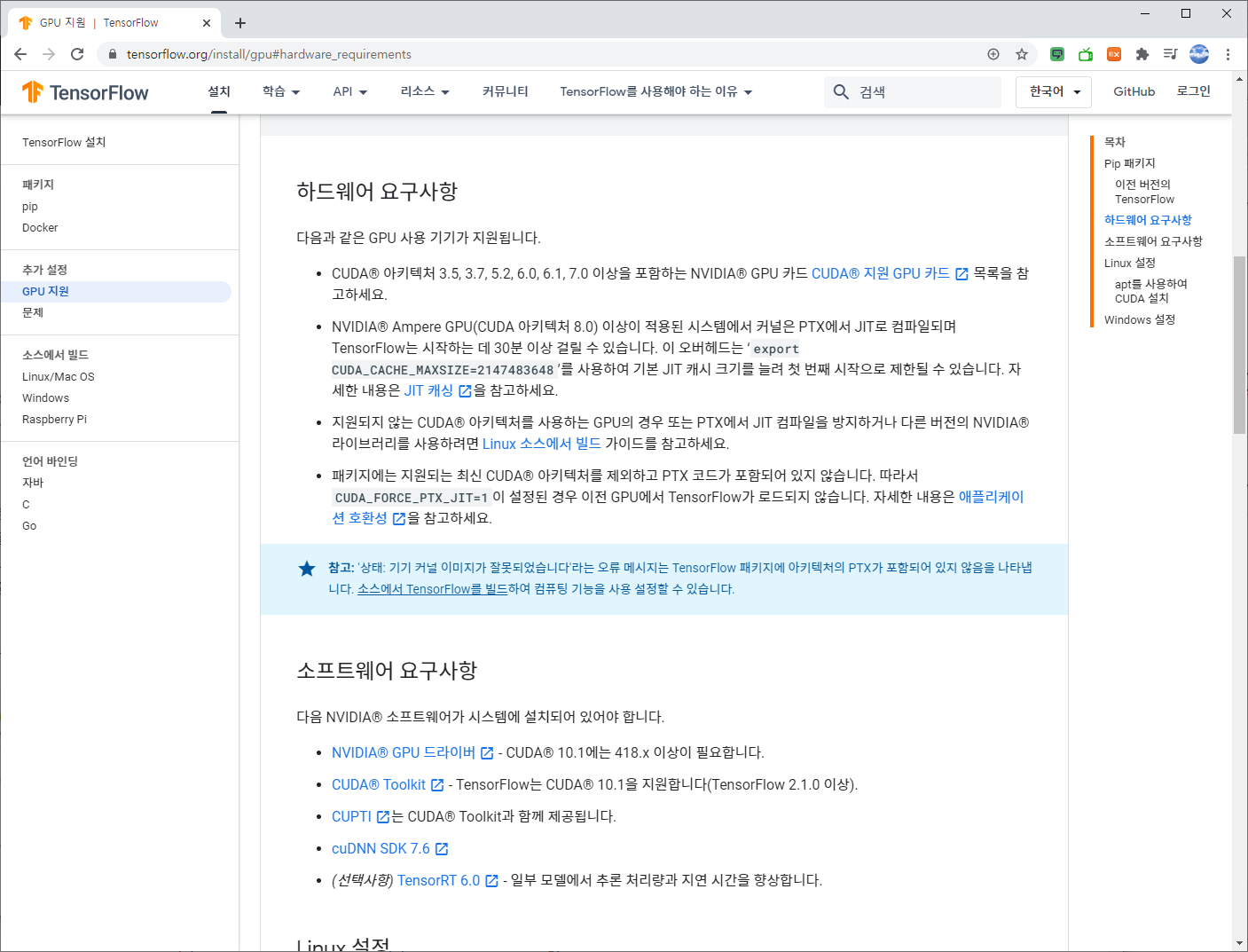Click external link icon after cuDNN SDK 7.6

[x=442, y=849]
